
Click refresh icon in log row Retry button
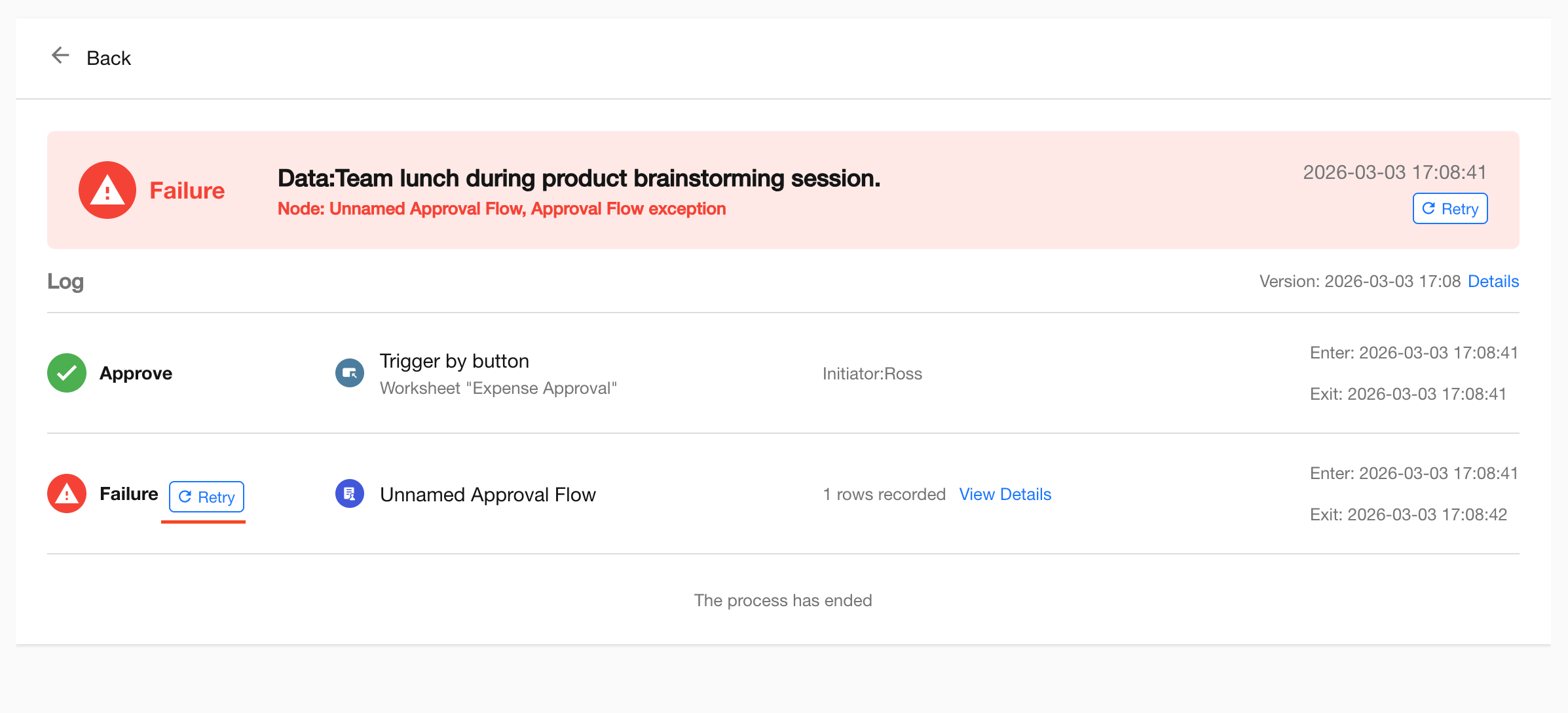(x=185, y=497)
